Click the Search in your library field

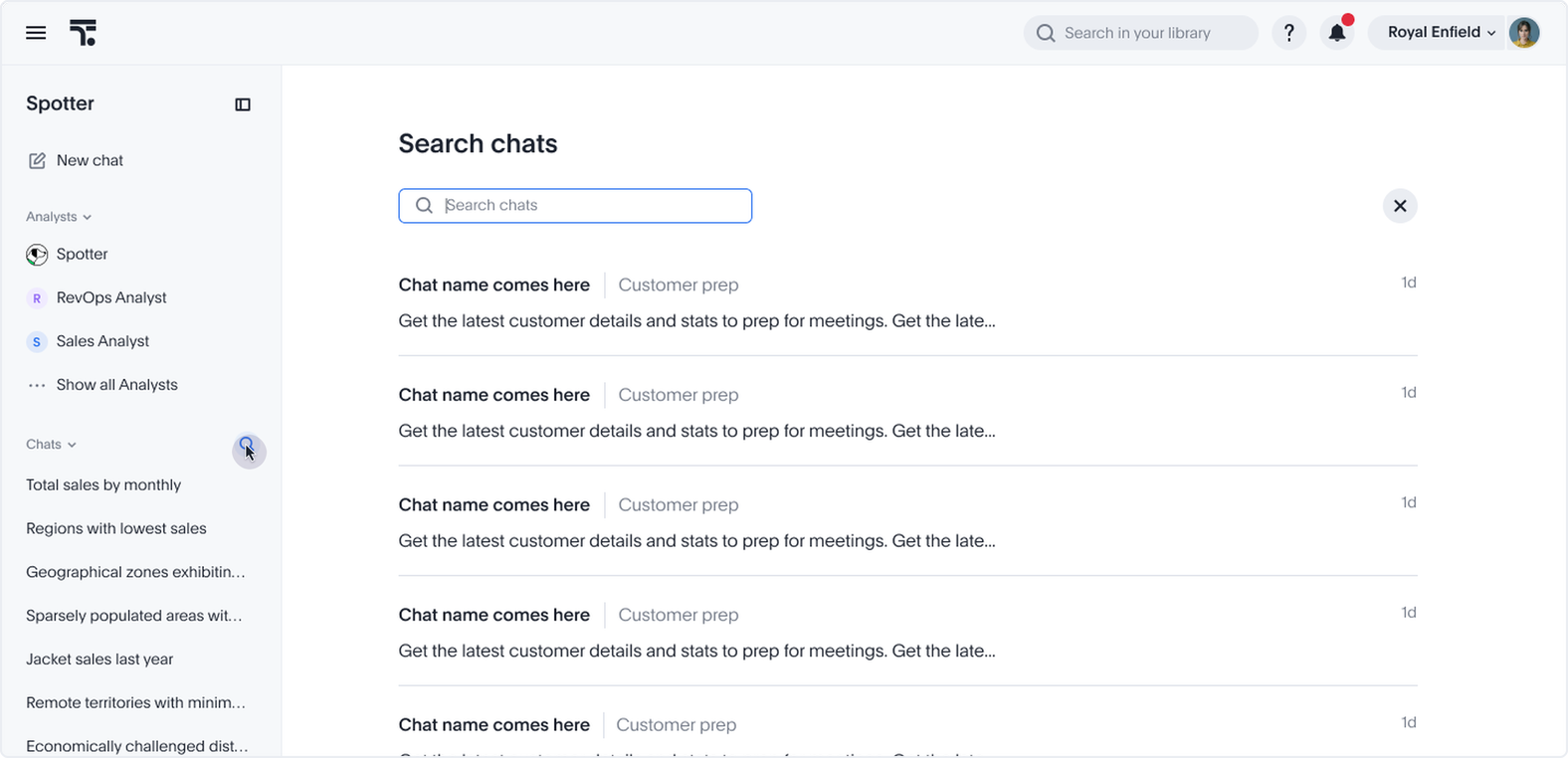[x=1141, y=33]
